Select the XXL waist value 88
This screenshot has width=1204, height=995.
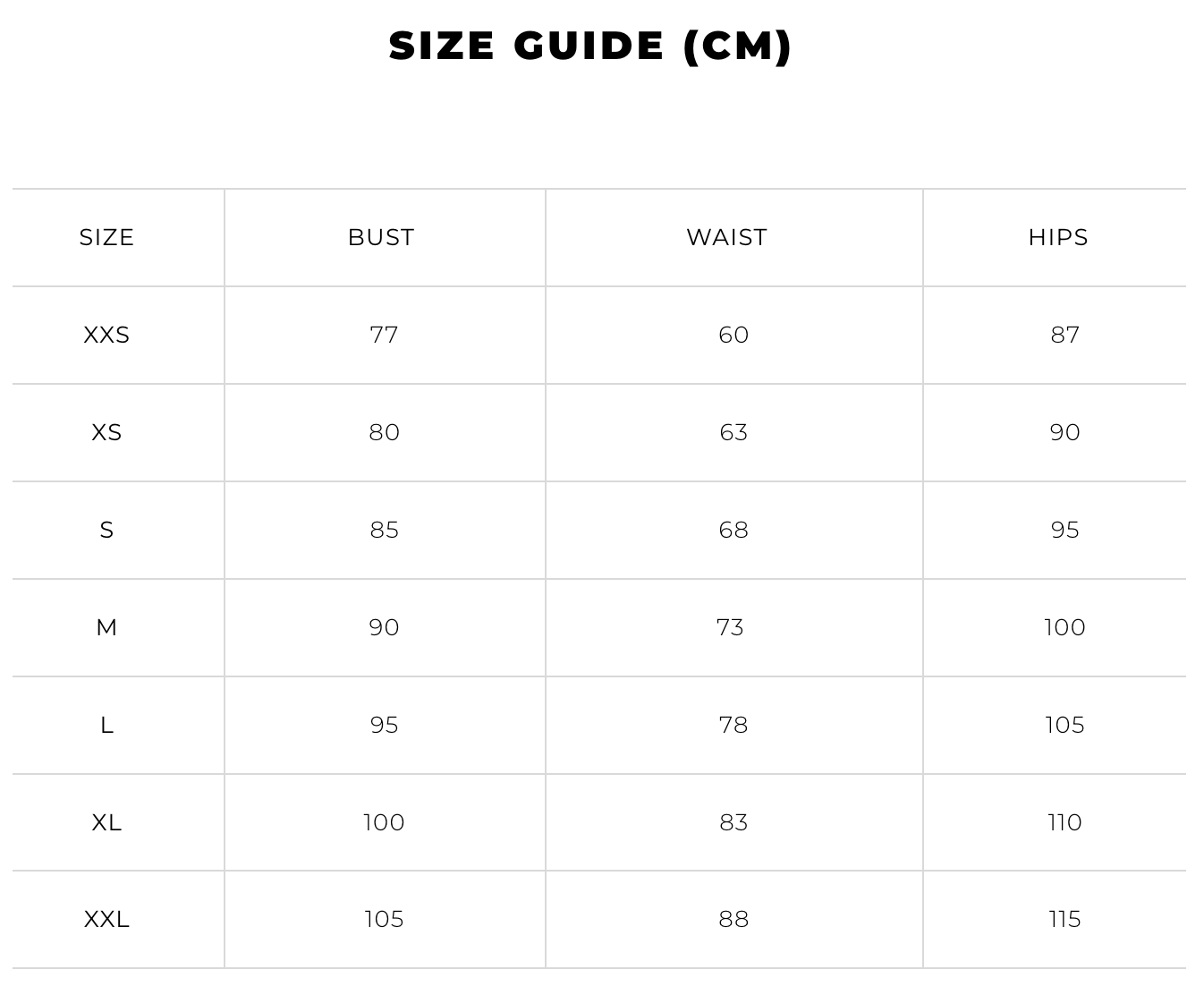733,919
